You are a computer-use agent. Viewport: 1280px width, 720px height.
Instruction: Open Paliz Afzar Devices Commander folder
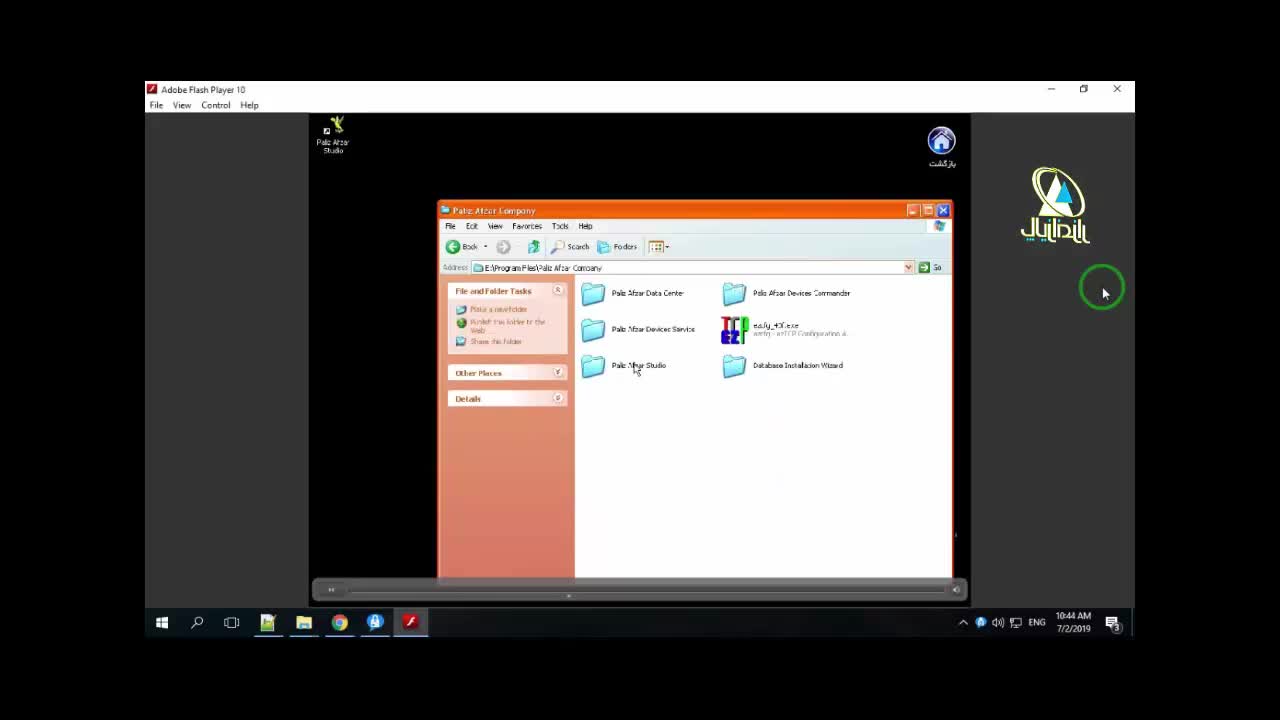coord(735,294)
